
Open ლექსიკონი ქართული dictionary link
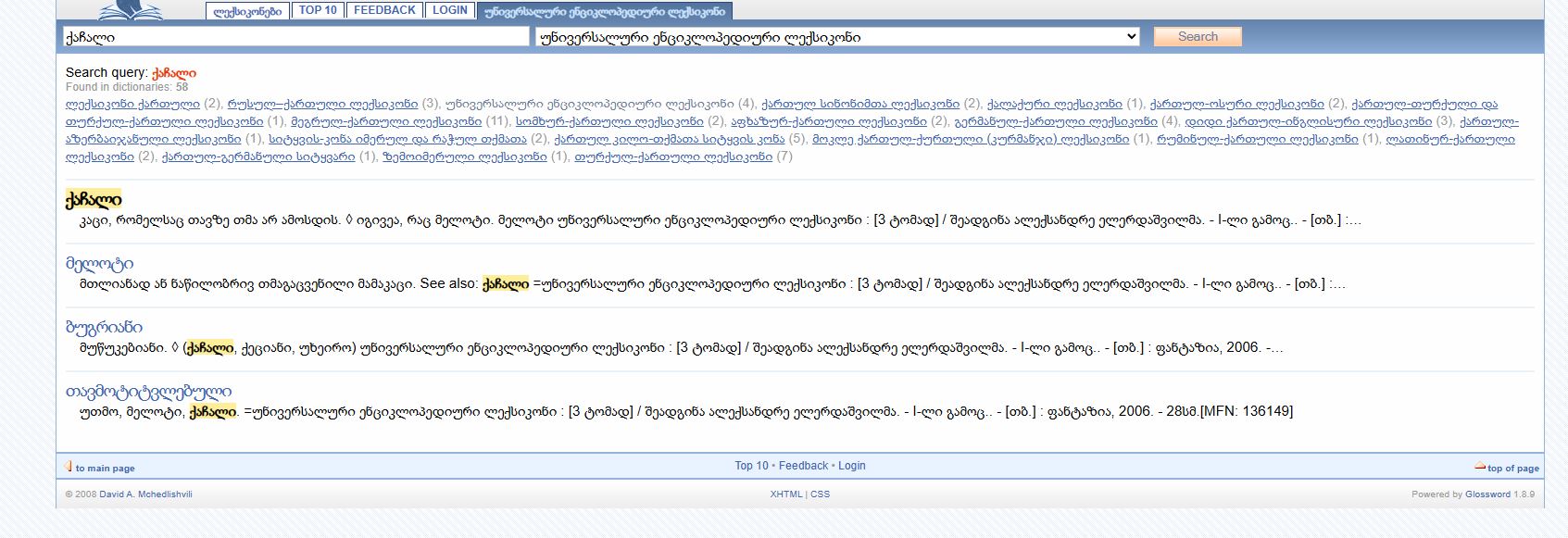(132, 104)
